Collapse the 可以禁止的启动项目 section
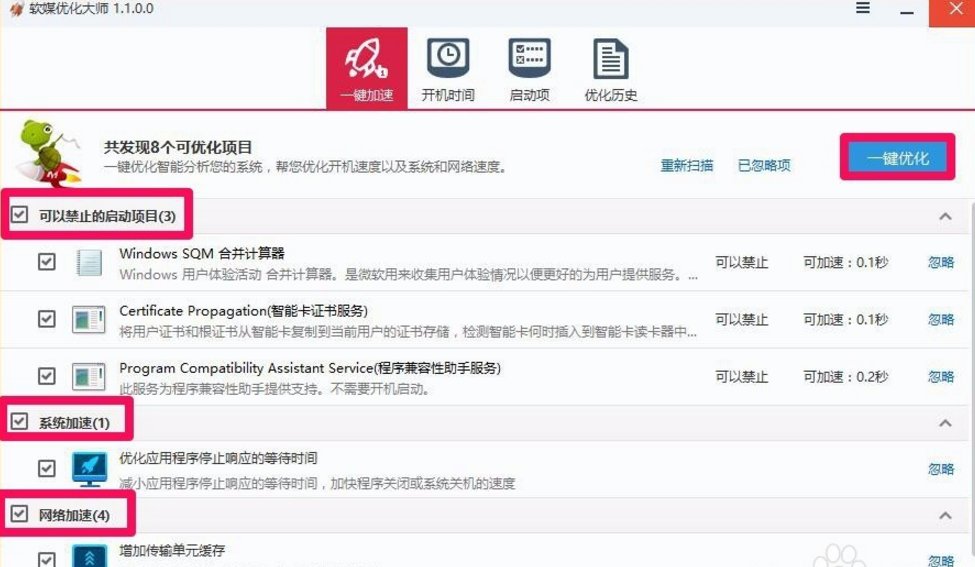The width and height of the screenshot is (975, 567). pos(945,216)
